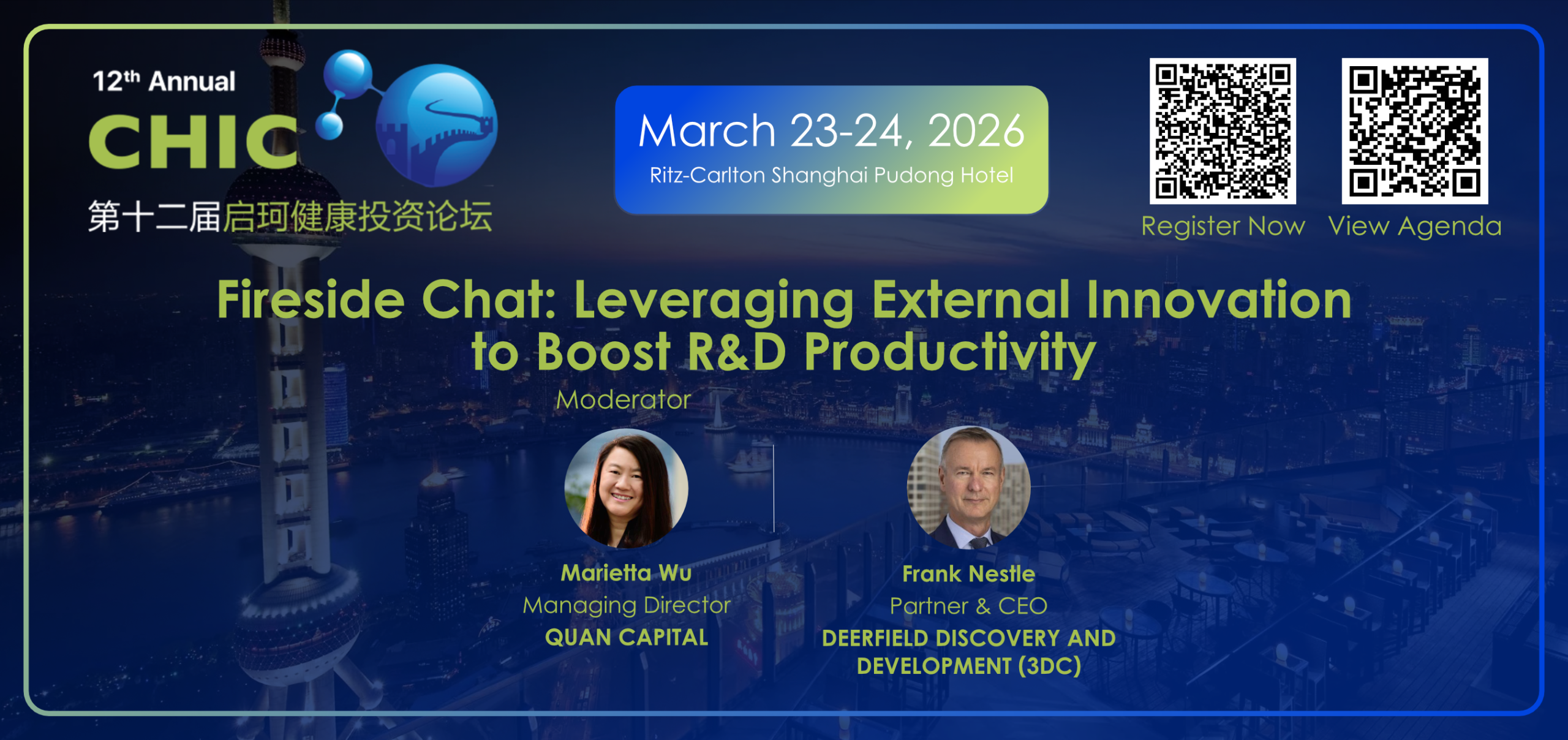Click the CHIC globe logo icon

click(436, 126)
